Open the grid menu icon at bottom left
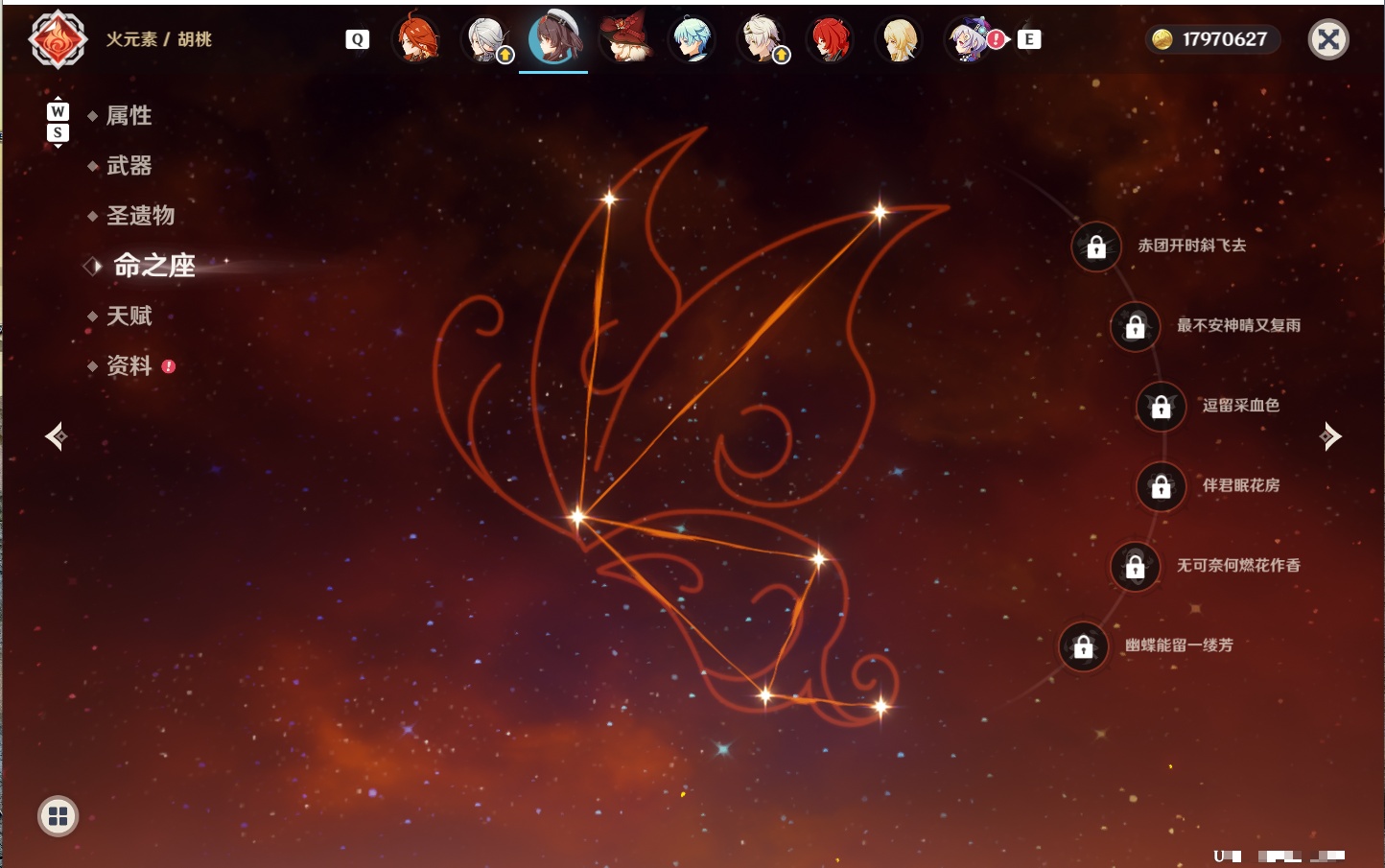Image resolution: width=1385 pixels, height=868 pixels. (58, 816)
